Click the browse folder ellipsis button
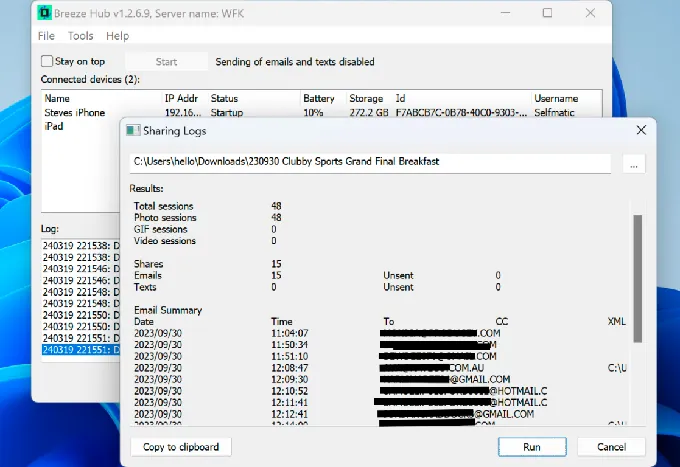Screen dimensions: 680x467 634,164
